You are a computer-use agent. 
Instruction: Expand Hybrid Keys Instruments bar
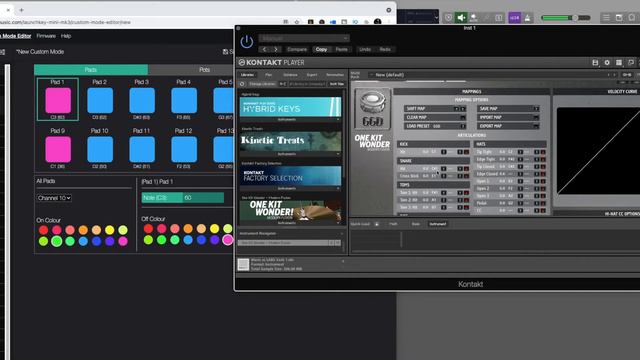[290, 120]
